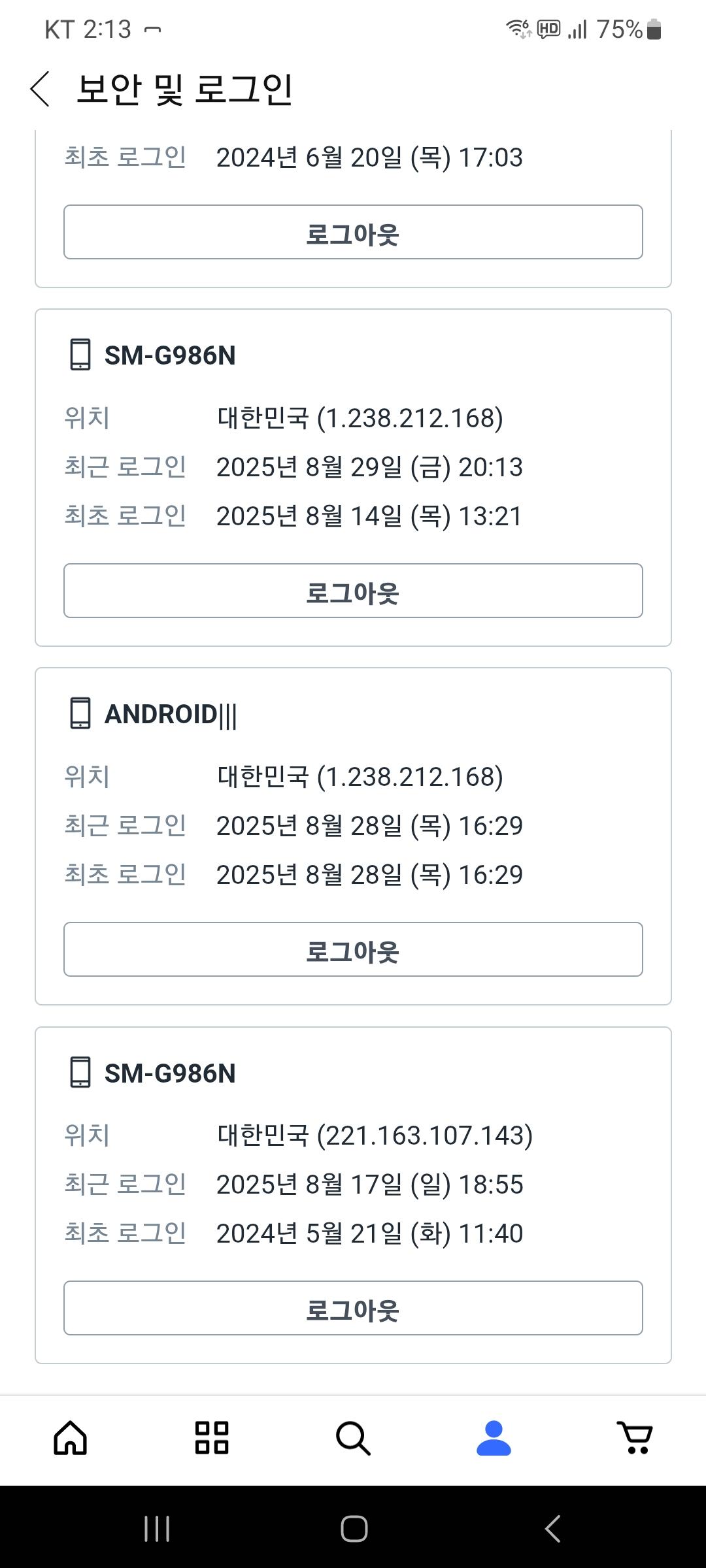Tap the phone icon beside ANDROID||| device

(x=80, y=713)
